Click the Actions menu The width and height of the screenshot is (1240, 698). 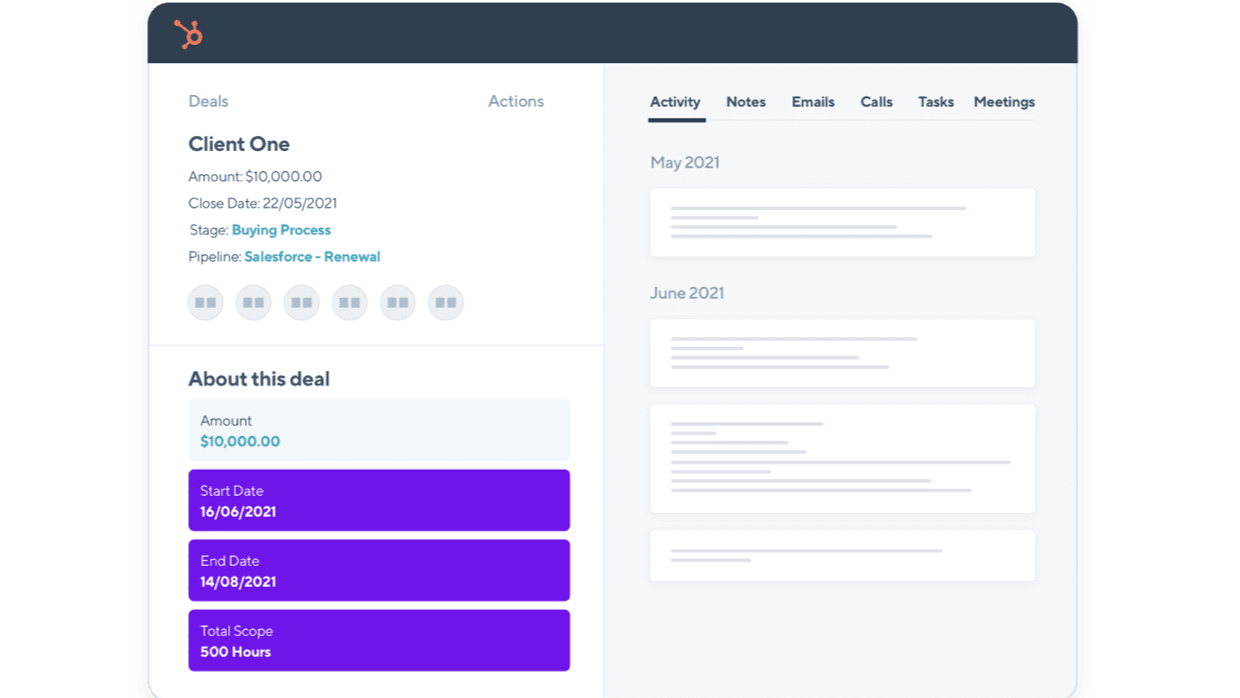516,101
